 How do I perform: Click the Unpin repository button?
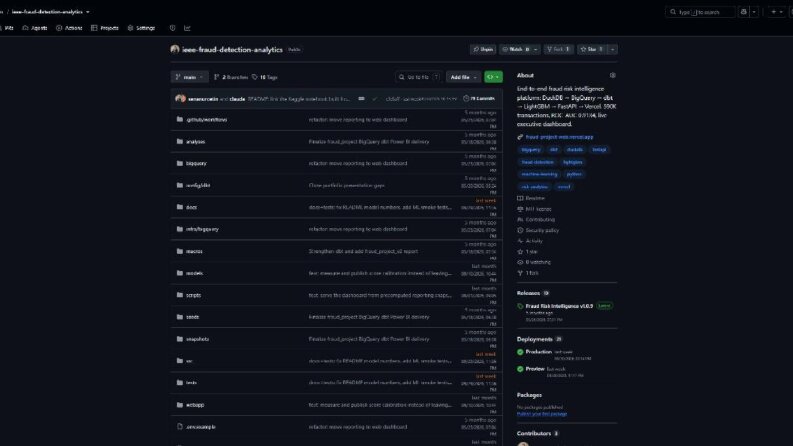tap(483, 49)
